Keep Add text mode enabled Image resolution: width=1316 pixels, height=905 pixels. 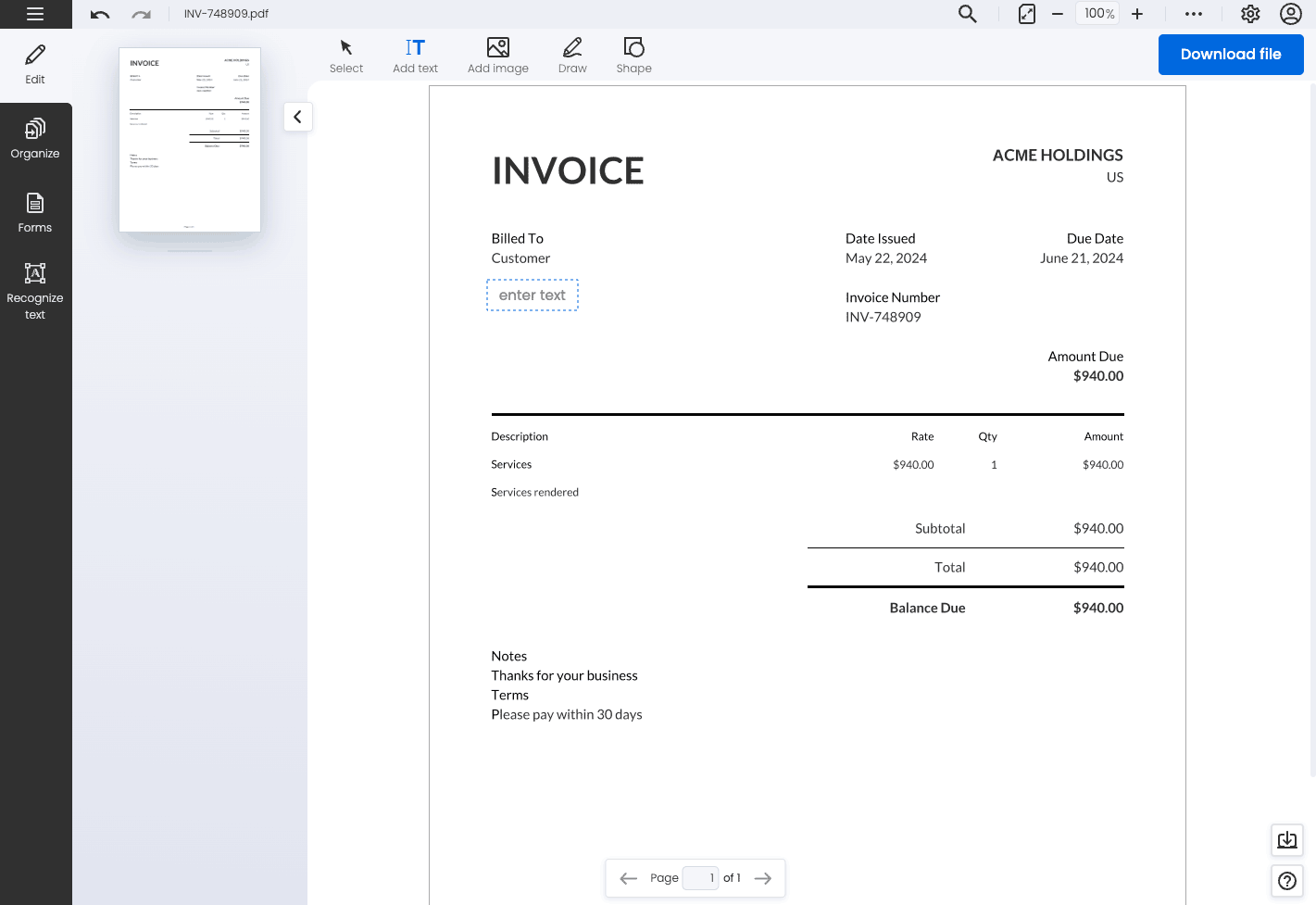[415, 54]
